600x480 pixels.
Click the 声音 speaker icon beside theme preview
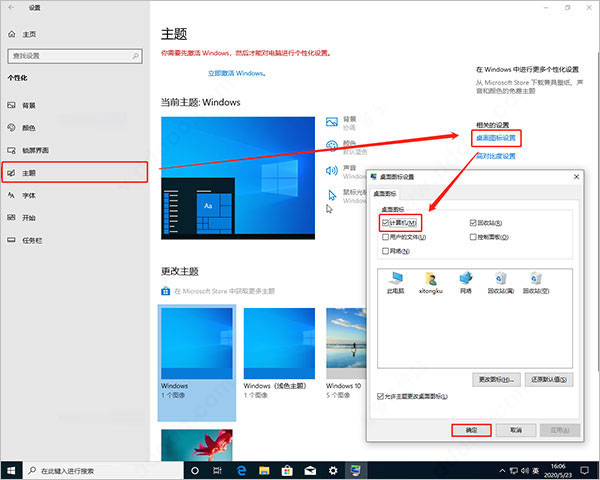[332, 170]
